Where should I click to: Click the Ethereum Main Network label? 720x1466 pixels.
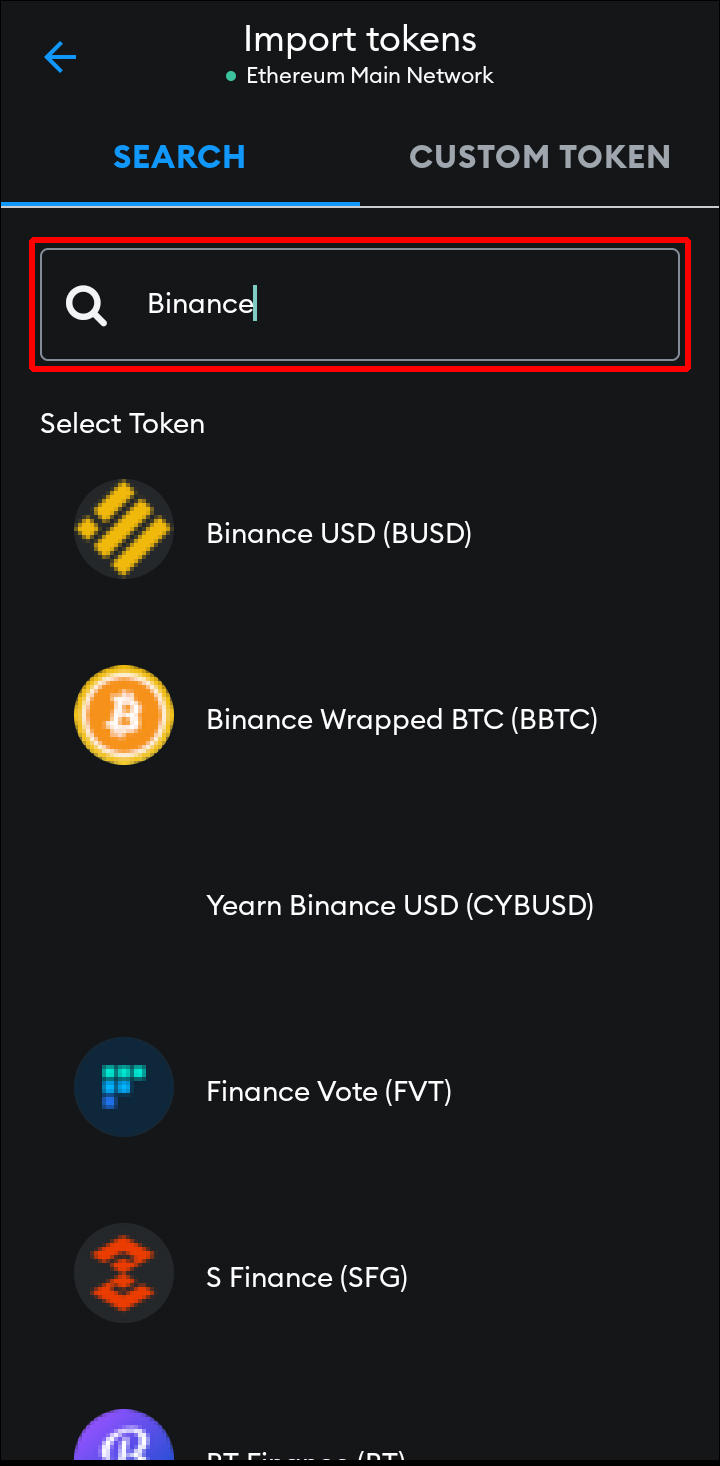370,76
